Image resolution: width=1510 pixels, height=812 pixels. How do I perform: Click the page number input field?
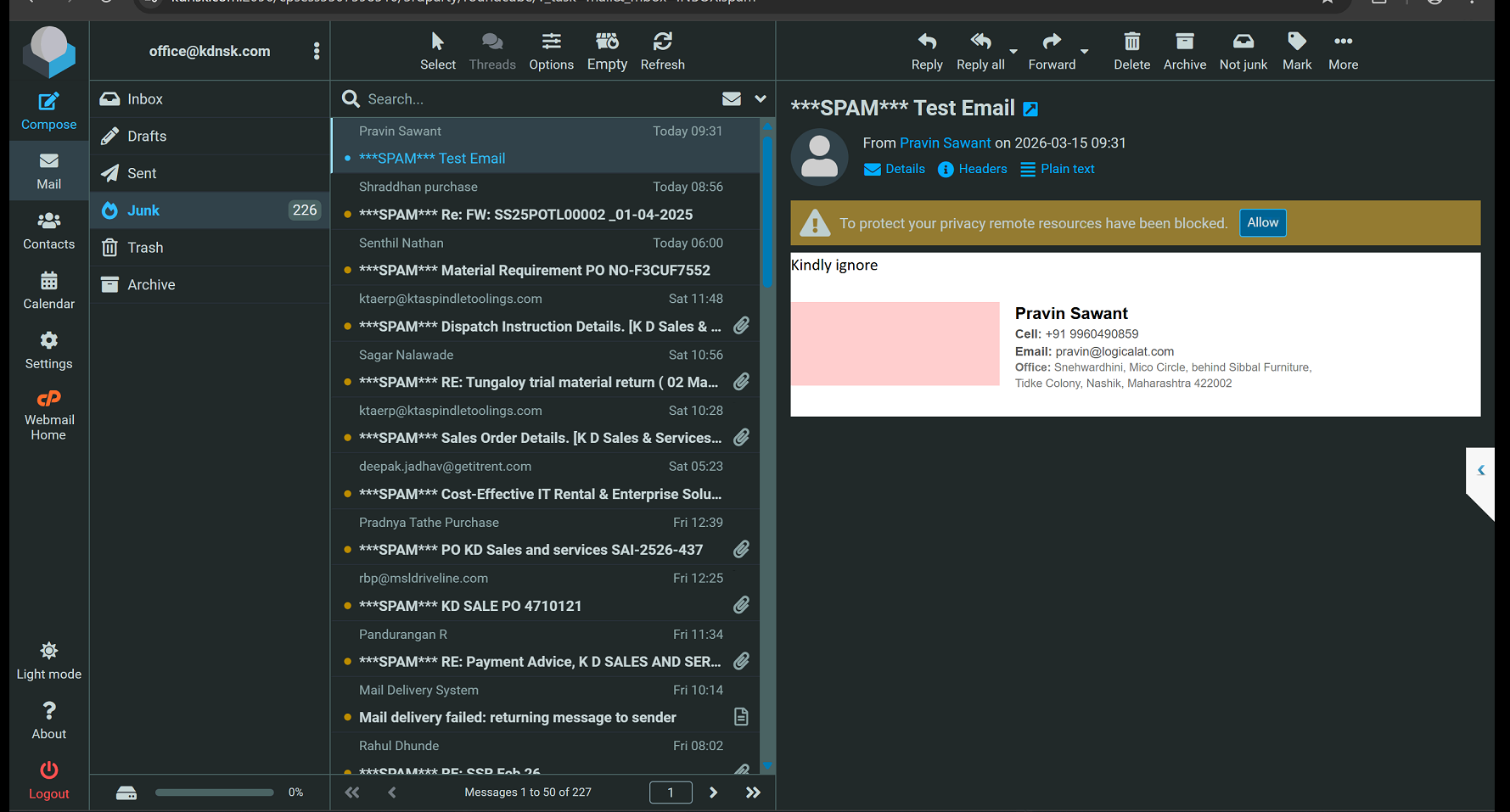(x=670, y=792)
